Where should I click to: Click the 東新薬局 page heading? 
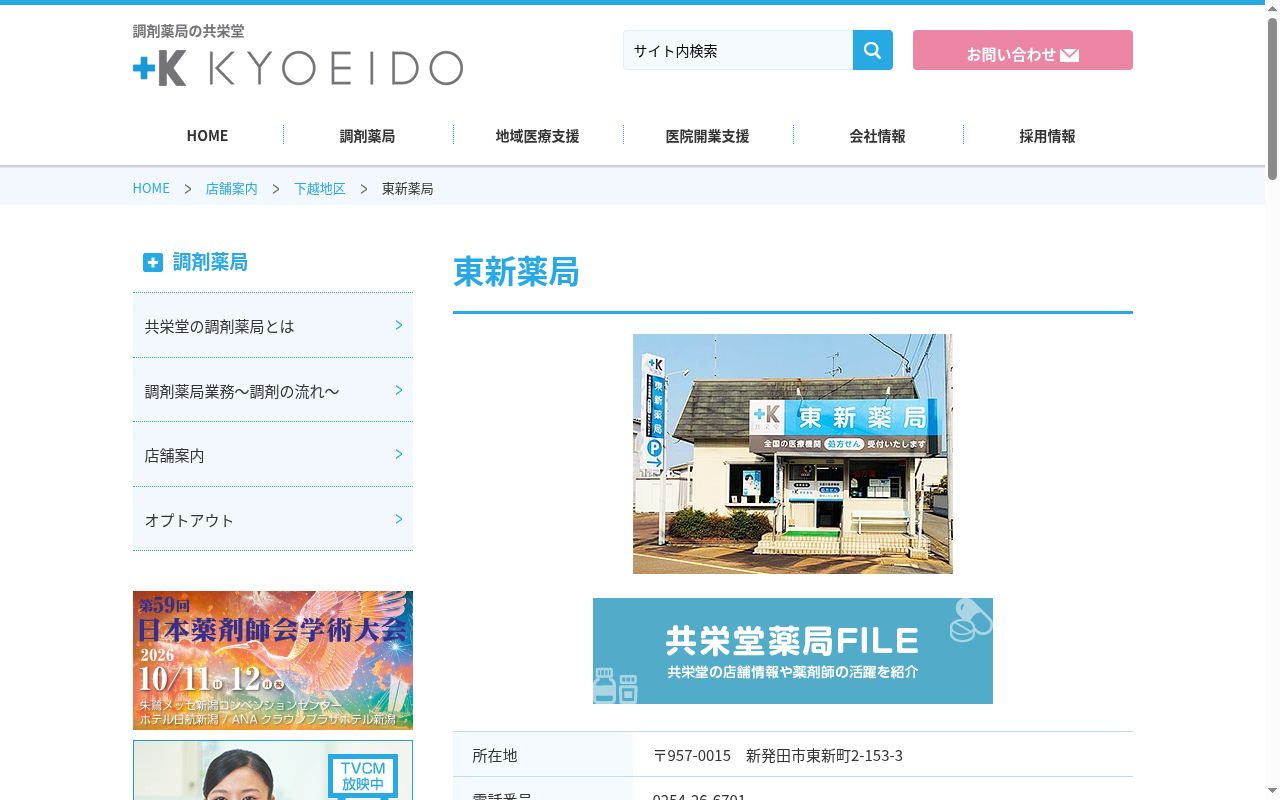coord(516,272)
